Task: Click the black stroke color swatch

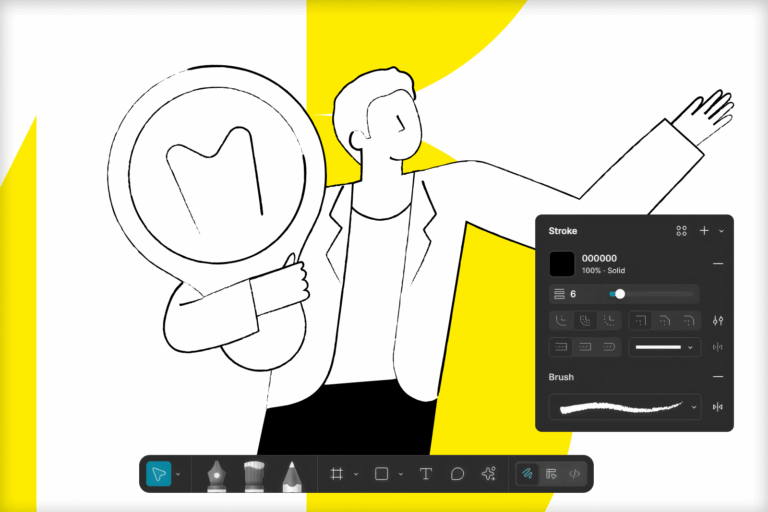Action: click(562, 264)
